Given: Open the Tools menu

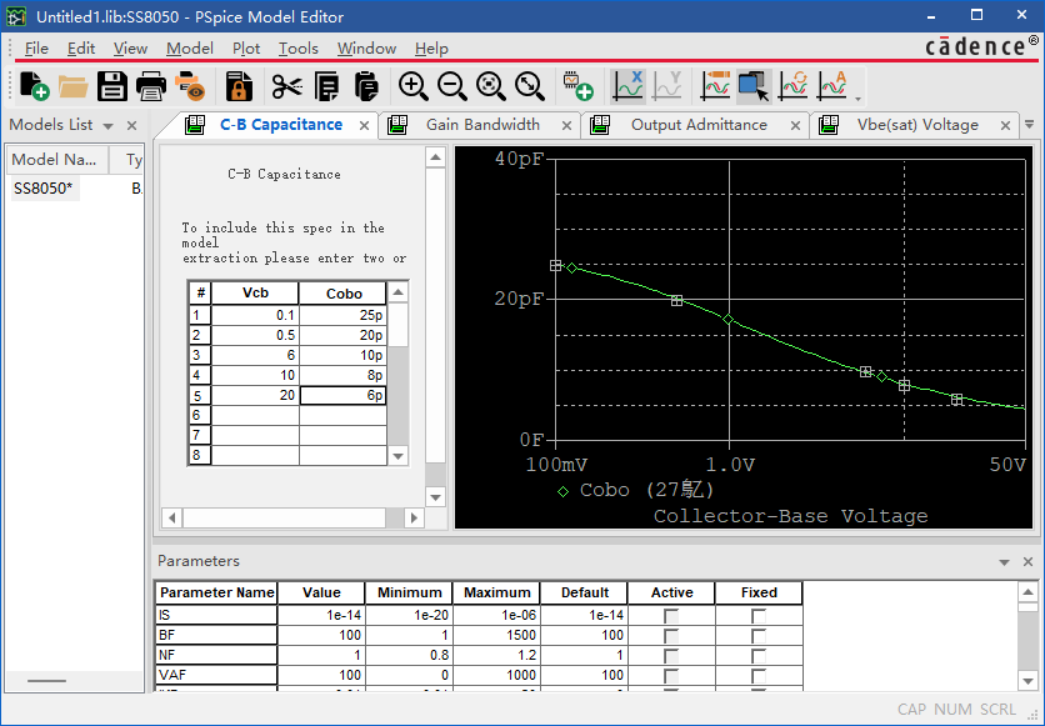Looking at the screenshot, I should click(299, 49).
